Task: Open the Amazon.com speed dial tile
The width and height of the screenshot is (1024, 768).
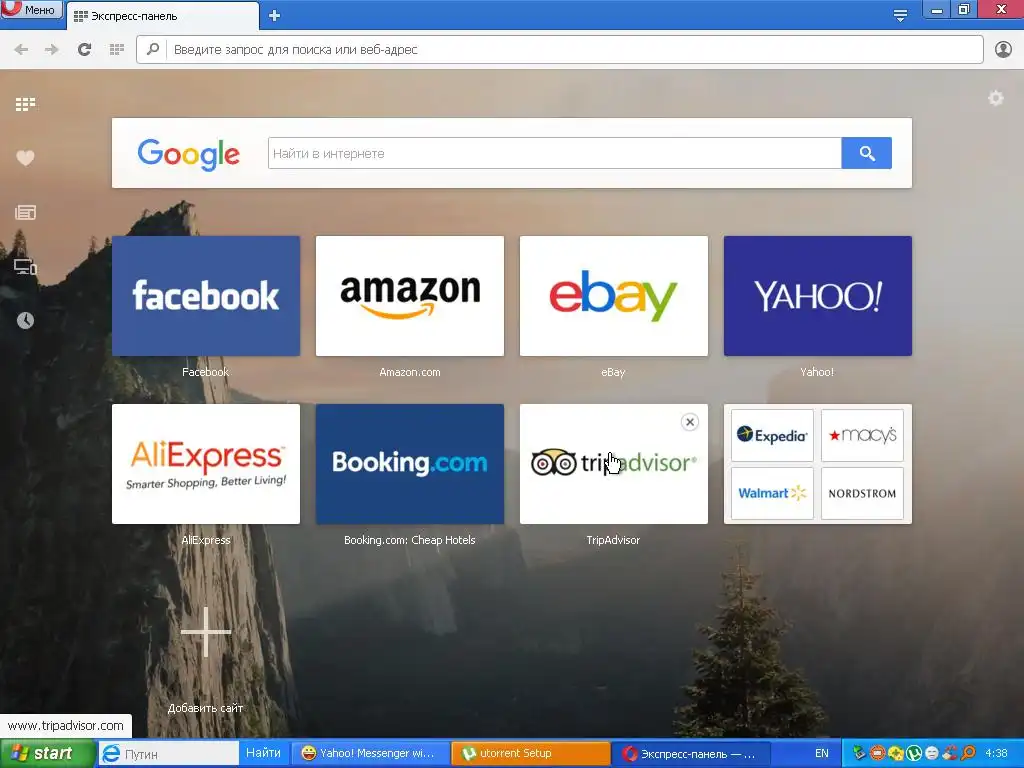Action: [409, 296]
